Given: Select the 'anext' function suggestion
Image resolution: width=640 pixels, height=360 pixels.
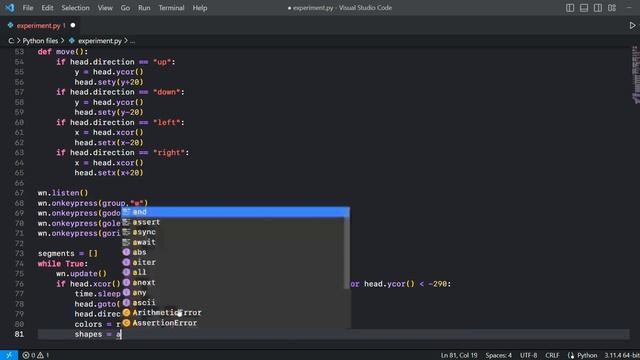Looking at the screenshot, I should tap(233, 282).
